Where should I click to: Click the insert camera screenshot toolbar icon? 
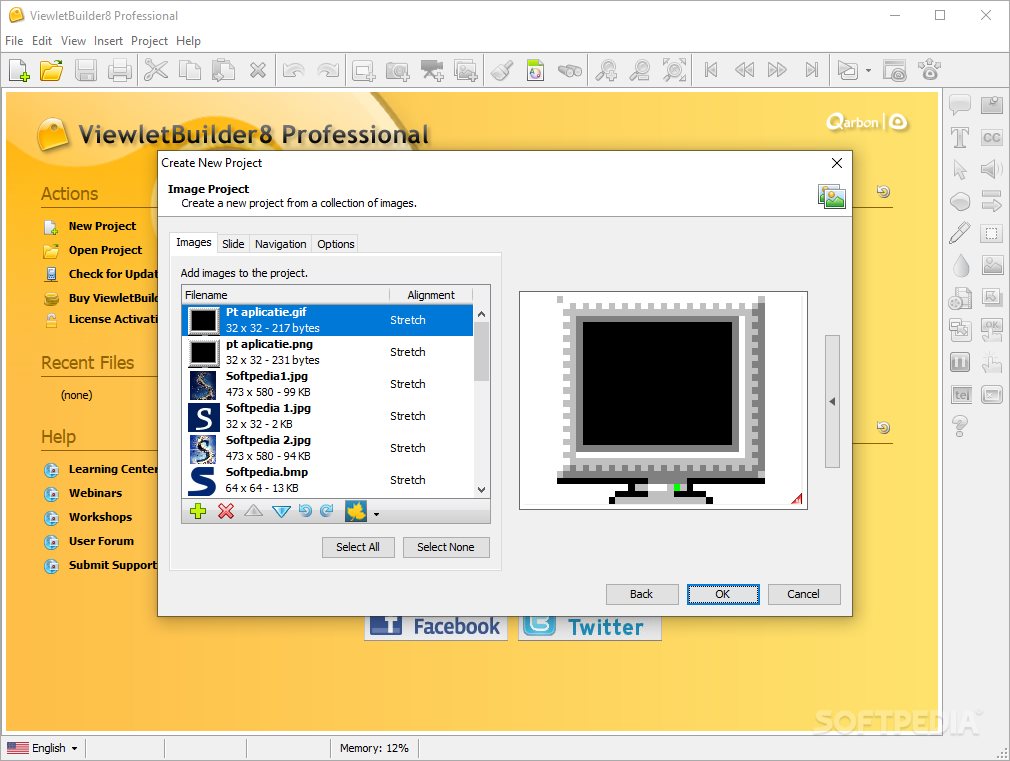pyautogui.click(x=397, y=71)
